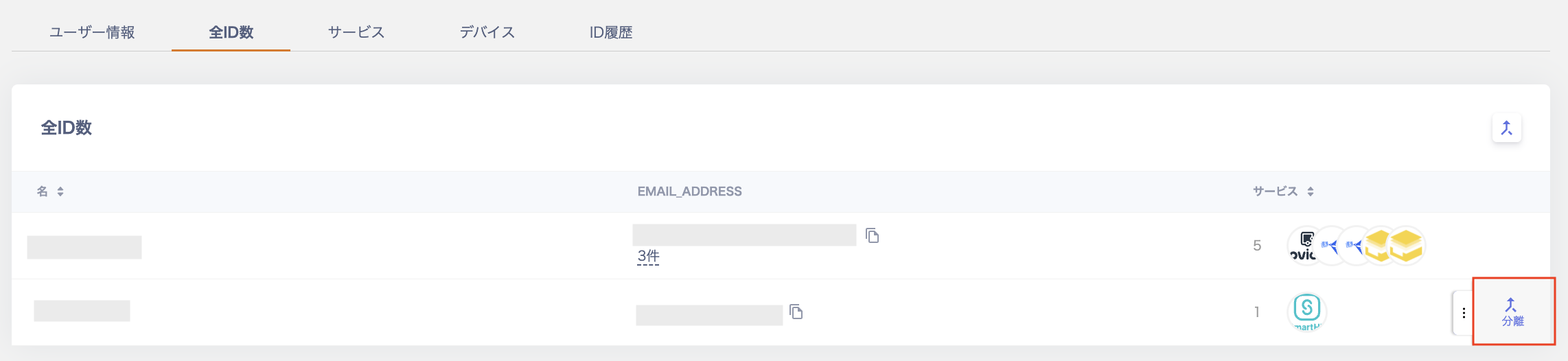Image resolution: width=1568 pixels, height=361 pixels.
Task: Select the 全ID数 tab
Action: click(x=231, y=32)
